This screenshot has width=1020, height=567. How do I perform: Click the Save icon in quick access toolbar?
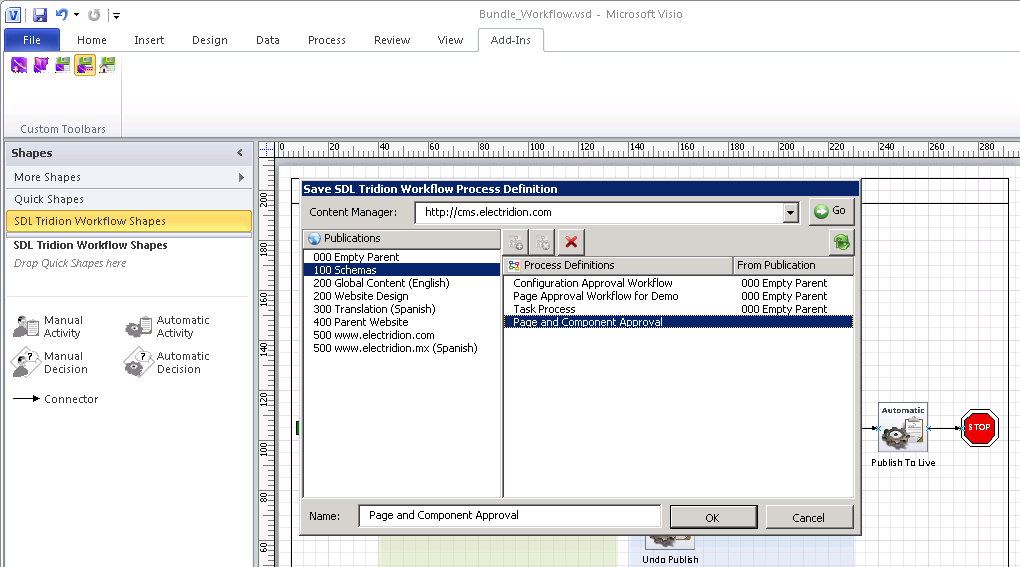pyautogui.click(x=40, y=15)
